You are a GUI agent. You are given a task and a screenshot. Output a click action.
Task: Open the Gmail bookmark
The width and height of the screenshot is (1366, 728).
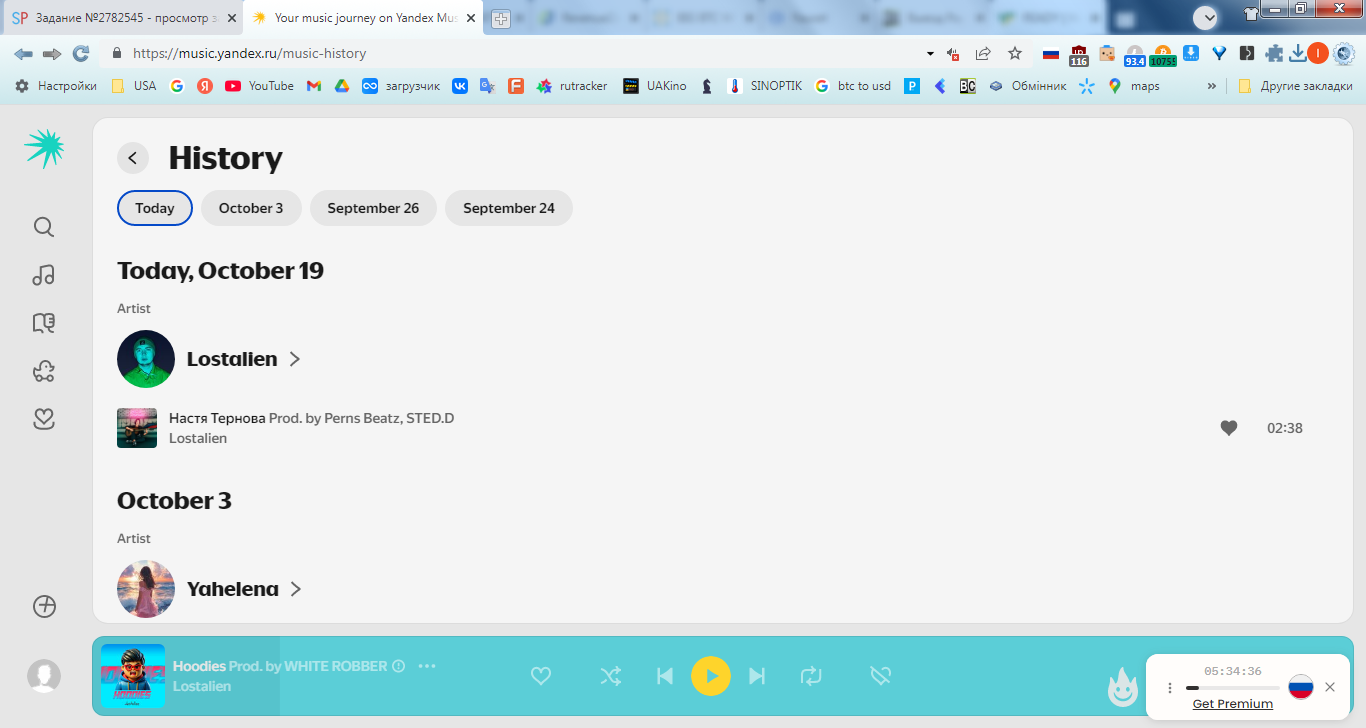tap(313, 86)
